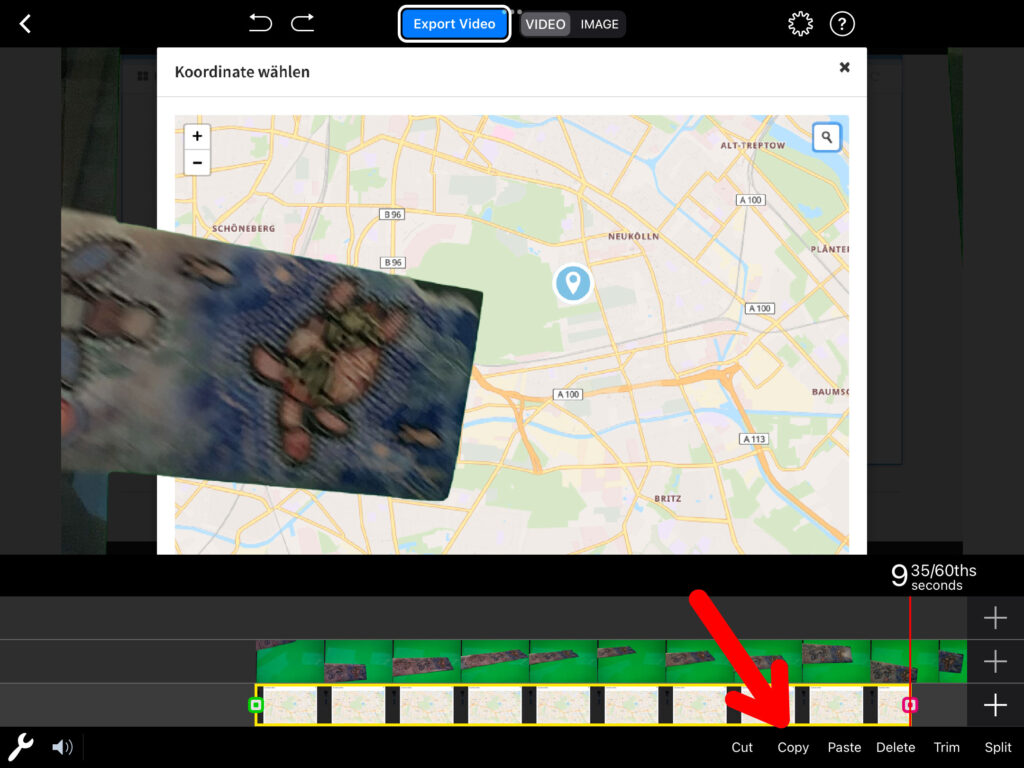This screenshot has width=1024, height=768.
Task: Choose Split in the bottom toolbar
Action: pos(997,747)
